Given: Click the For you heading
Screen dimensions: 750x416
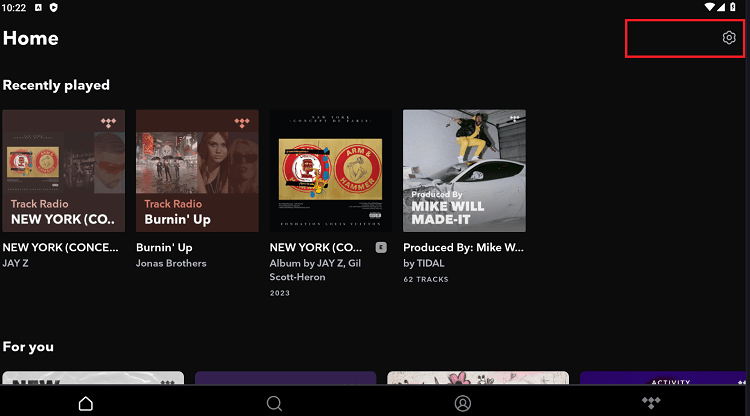Looking at the screenshot, I should pyautogui.click(x=28, y=347).
